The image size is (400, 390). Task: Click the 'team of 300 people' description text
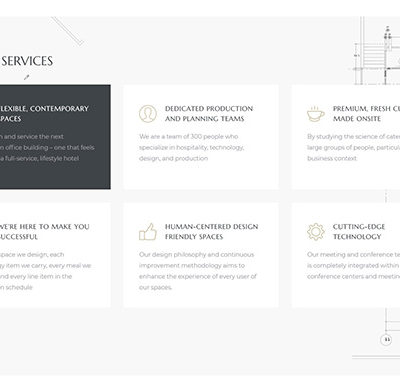(x=191, y=147)
